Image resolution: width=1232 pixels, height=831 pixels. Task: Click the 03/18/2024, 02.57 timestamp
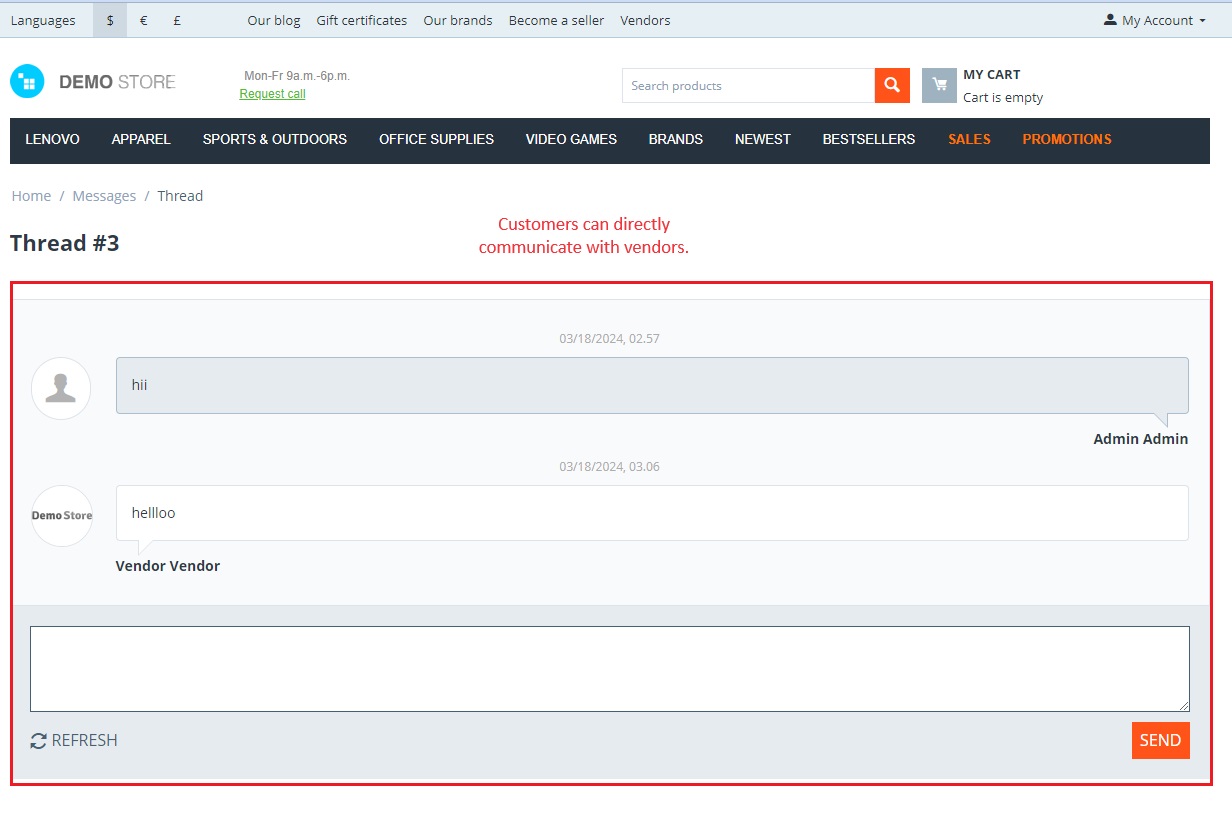tap(610, 339)
